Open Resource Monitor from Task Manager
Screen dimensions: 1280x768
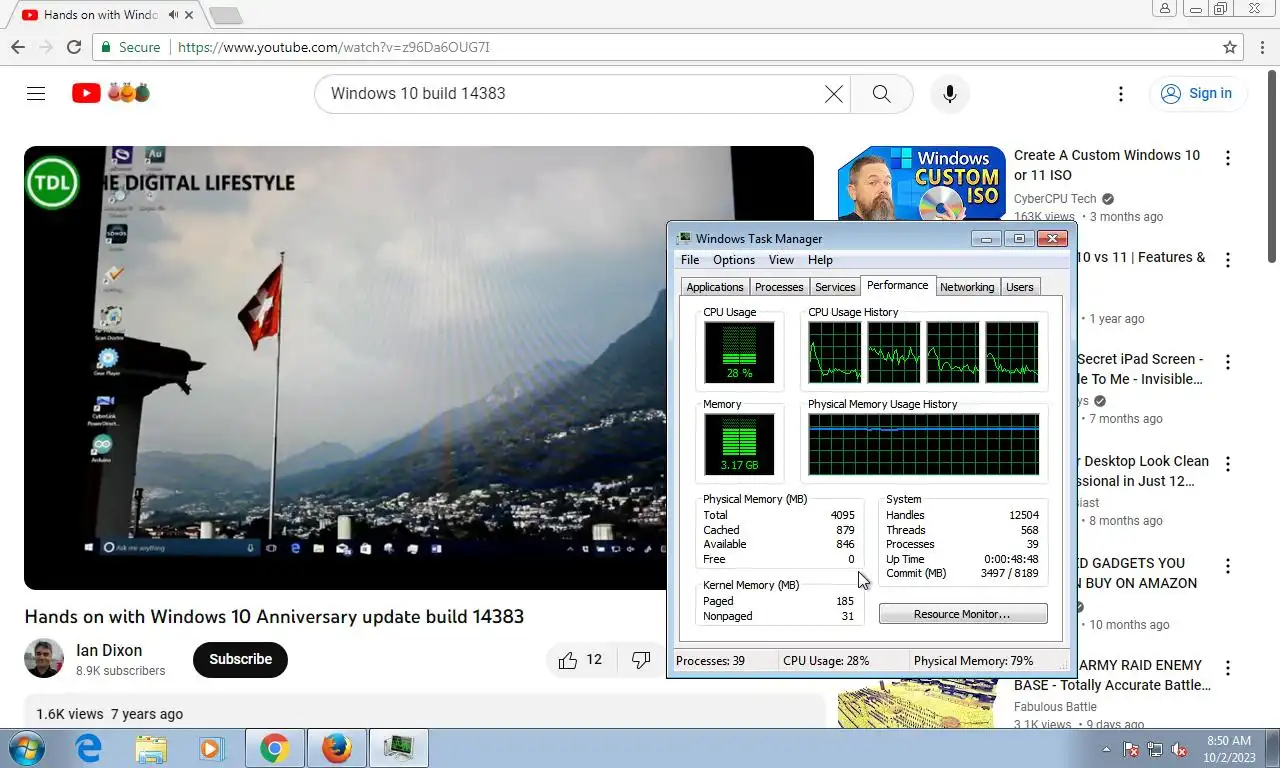963,614
